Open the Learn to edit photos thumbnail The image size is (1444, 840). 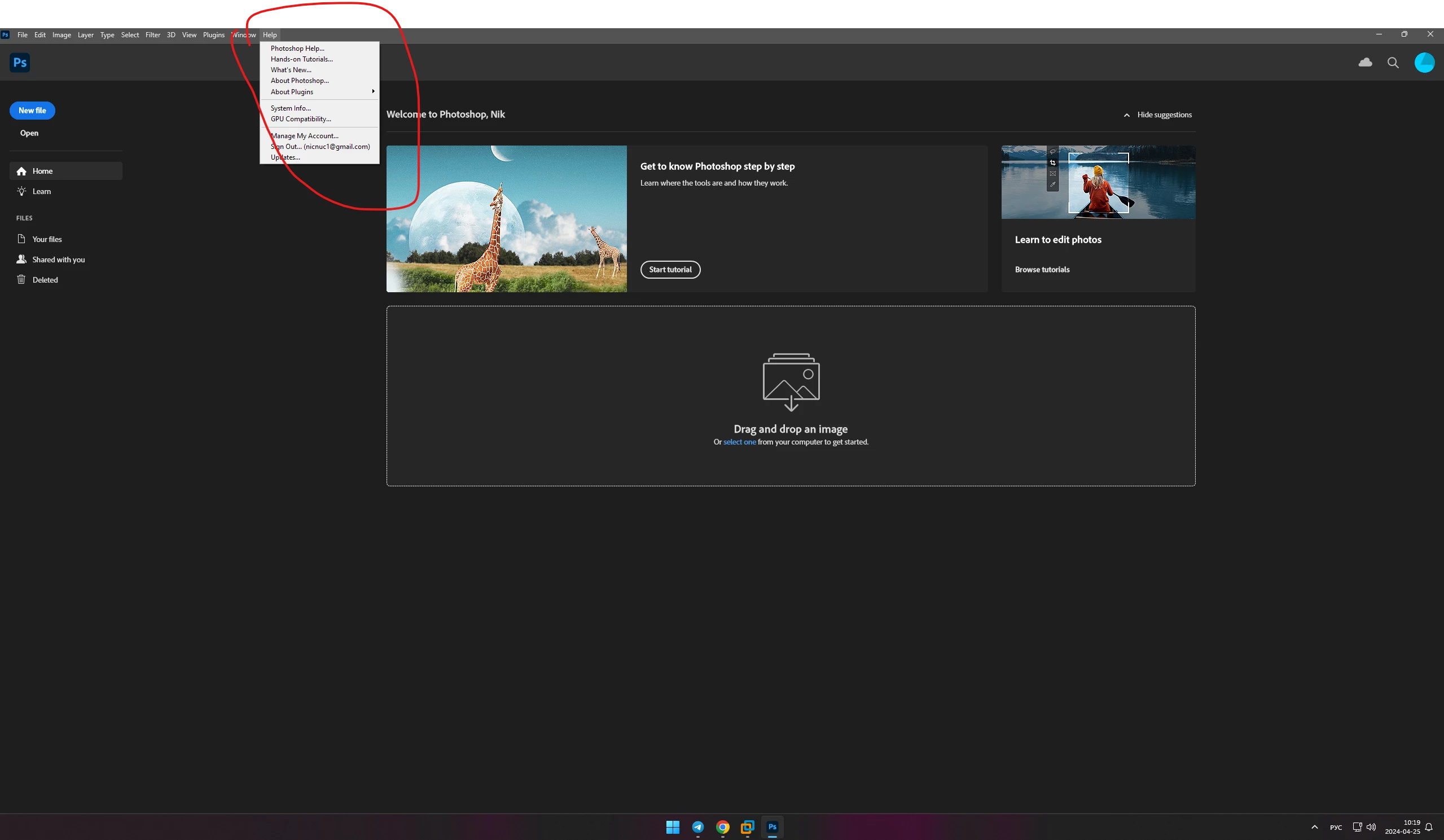(1098, 182)
